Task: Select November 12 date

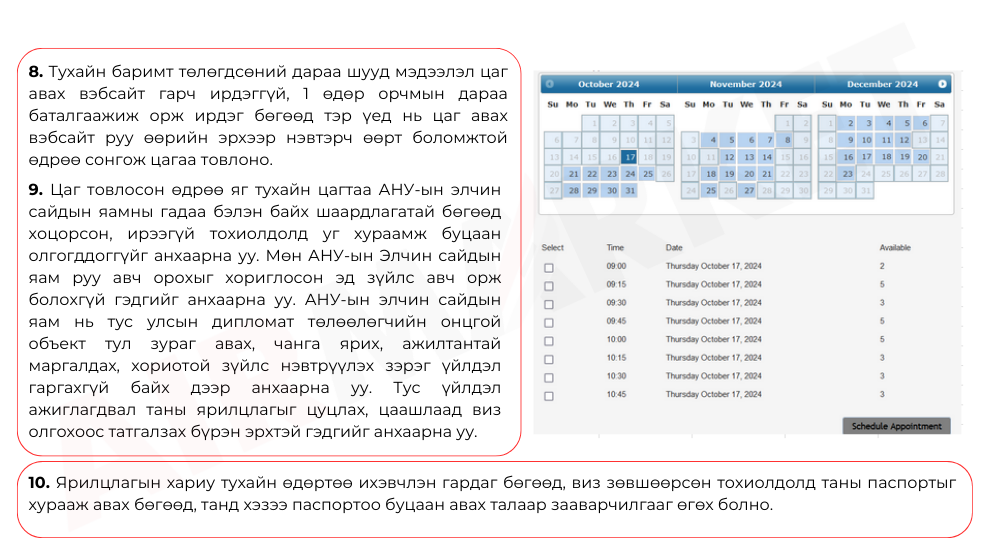Action: (x=728, y=157)
